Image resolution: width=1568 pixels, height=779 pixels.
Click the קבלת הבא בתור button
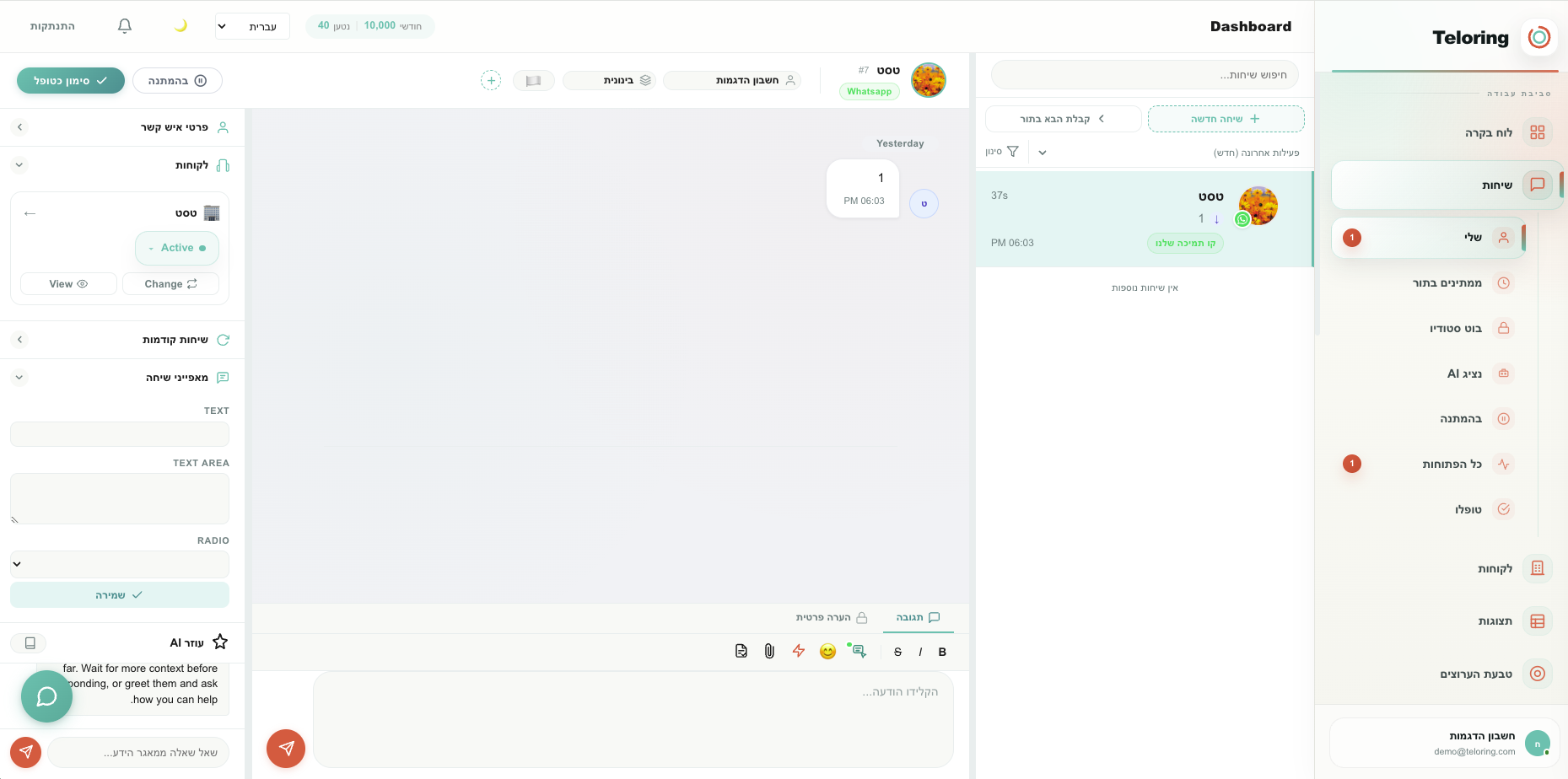pyautogui.click(x=1064, y=119)
